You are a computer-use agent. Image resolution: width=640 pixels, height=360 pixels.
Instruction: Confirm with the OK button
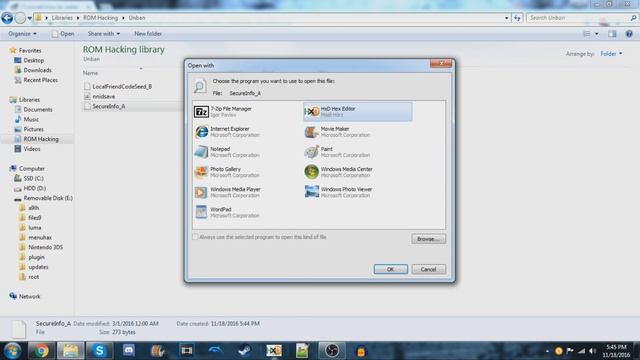pos(390,269)
